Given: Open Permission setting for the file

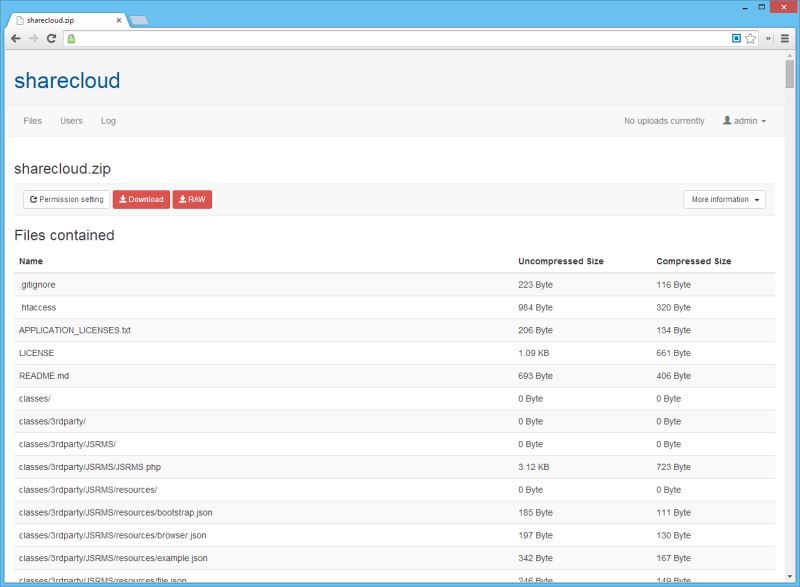Looking at the screenshot, I should pyautogui.click(x=67, y=199).
